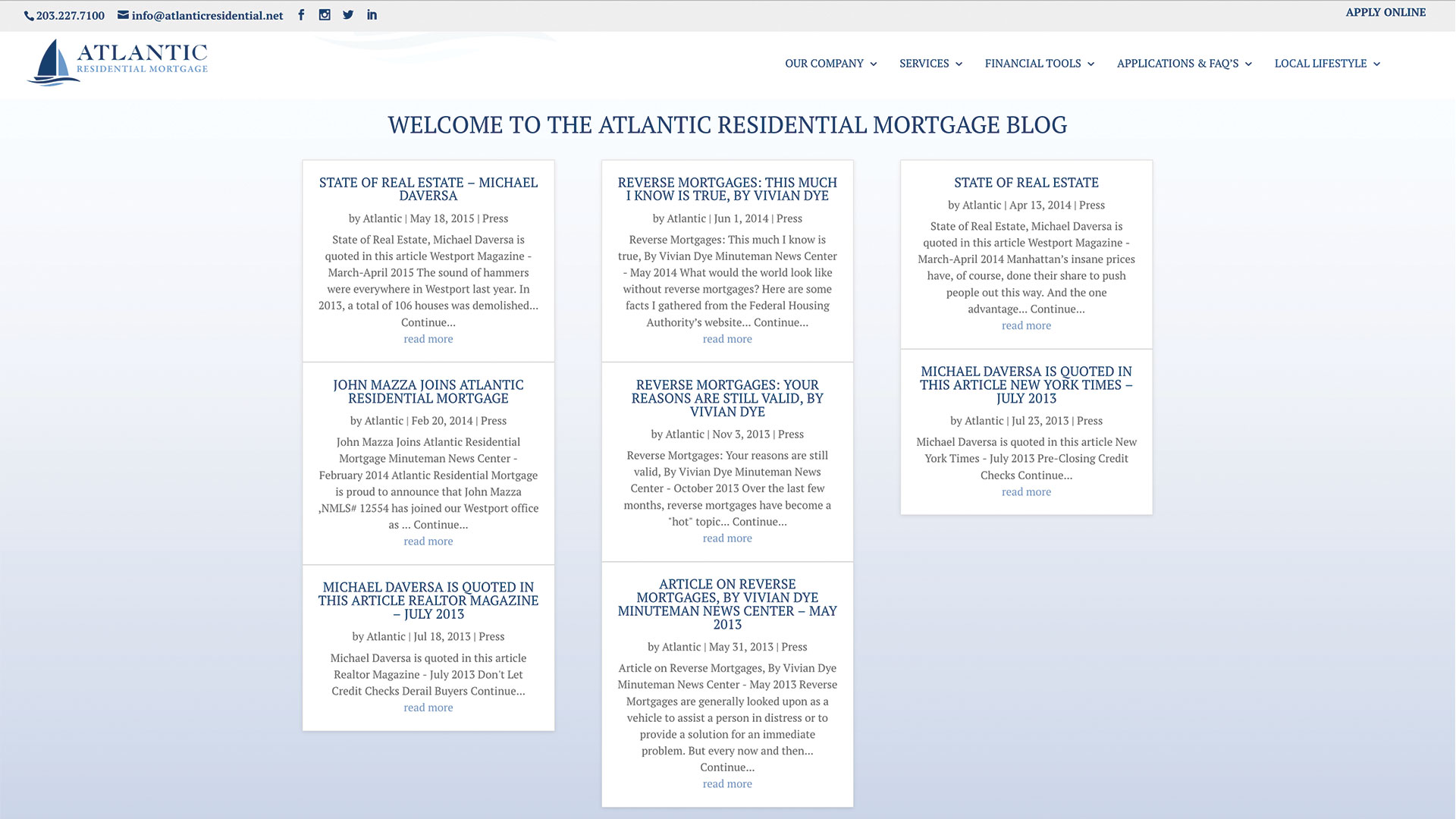This screenshot has width=1456, height=819.
Task: Expand the Financial Tools chevron
Action: pyautogui.click(x=1091, y=64)
